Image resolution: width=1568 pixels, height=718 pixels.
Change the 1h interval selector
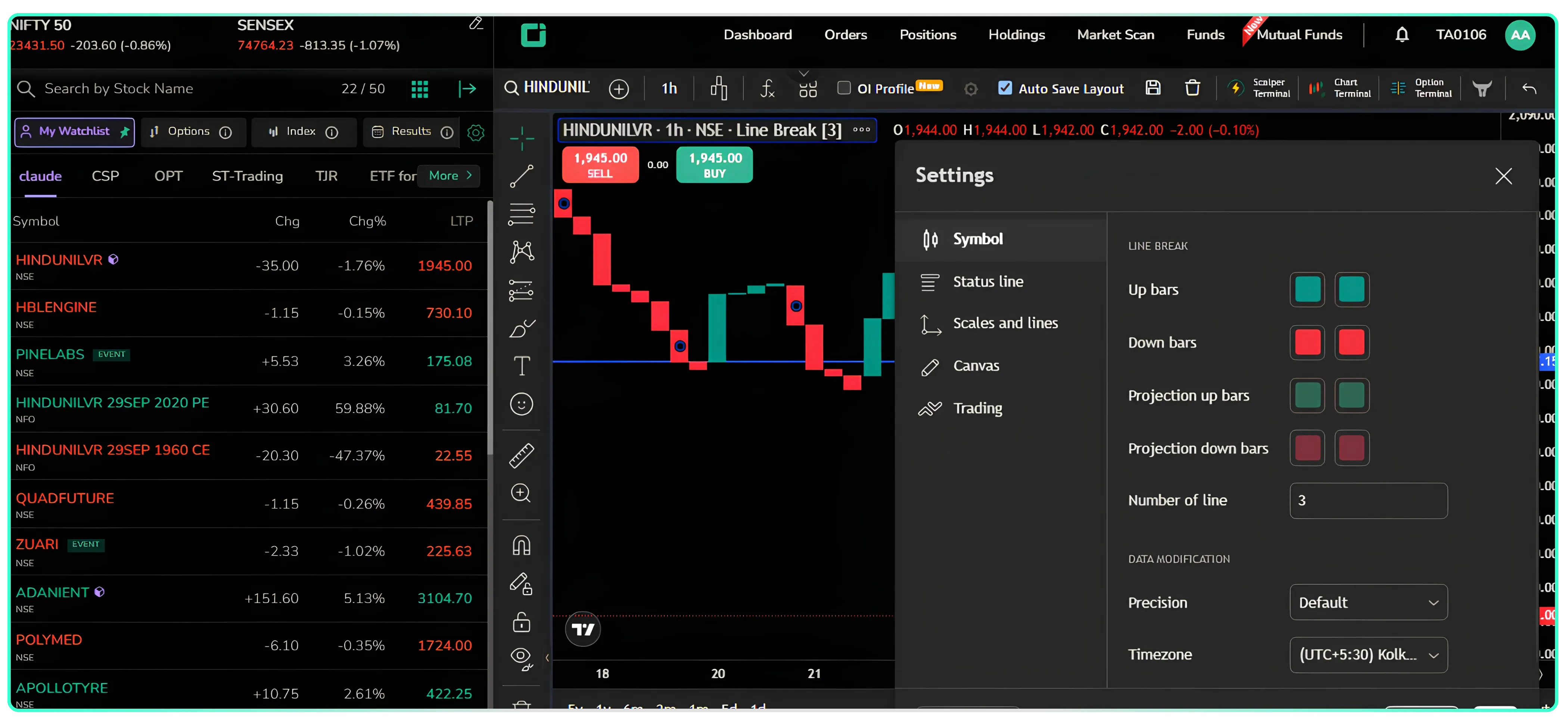[669, 89]
